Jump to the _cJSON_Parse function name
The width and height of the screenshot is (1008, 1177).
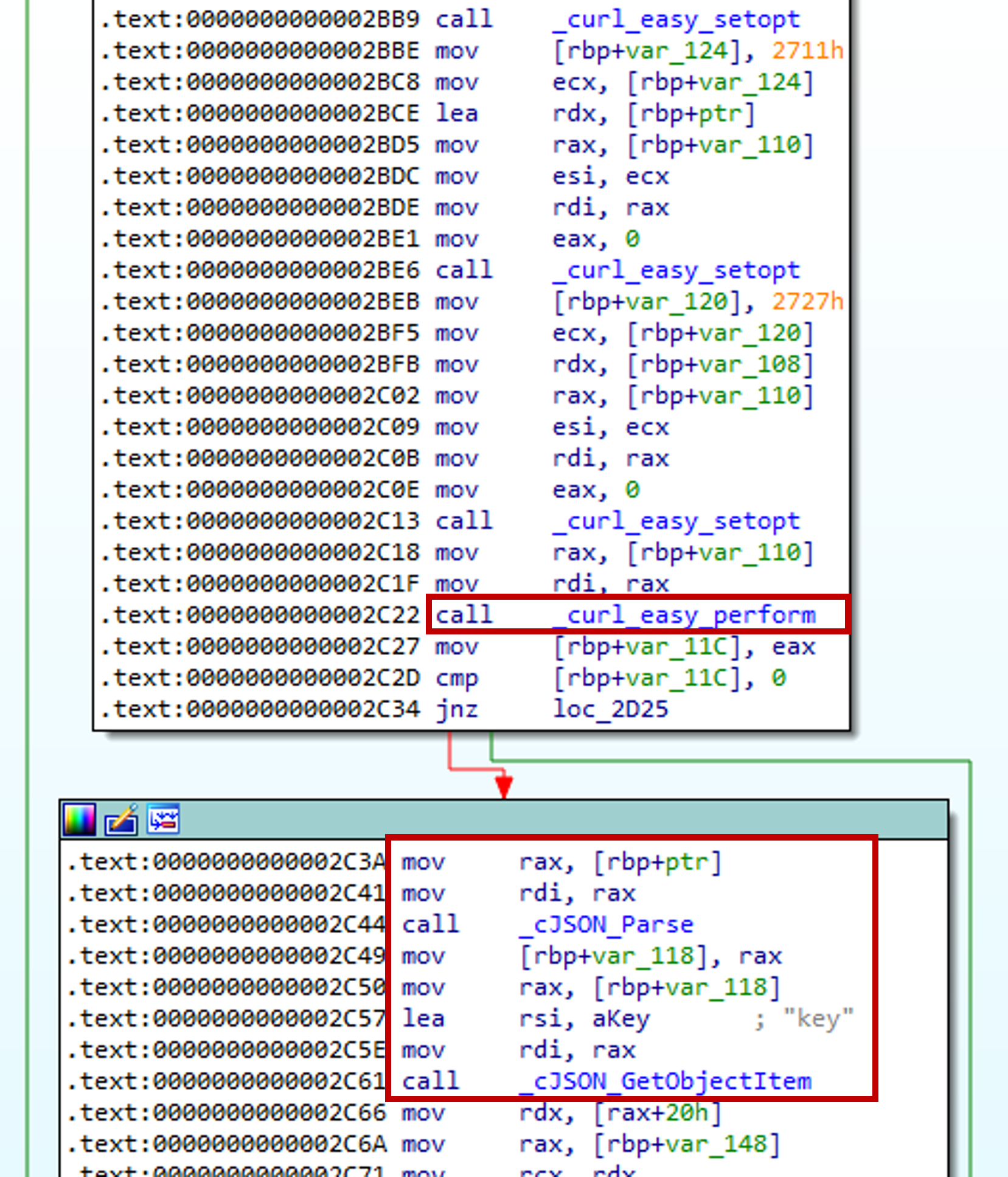point(606,925)
